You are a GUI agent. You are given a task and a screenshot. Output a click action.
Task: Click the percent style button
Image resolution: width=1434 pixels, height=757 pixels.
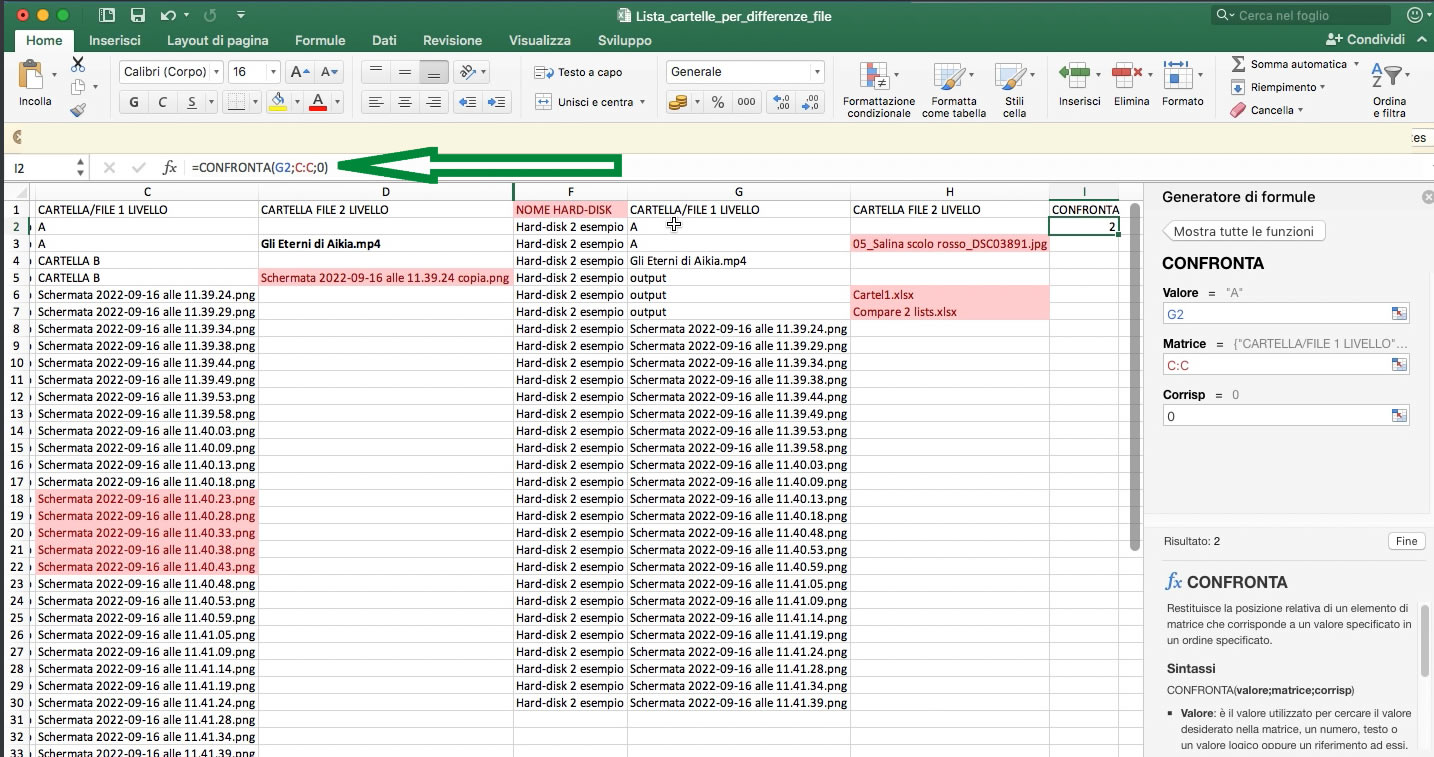(x=718, y=102)
